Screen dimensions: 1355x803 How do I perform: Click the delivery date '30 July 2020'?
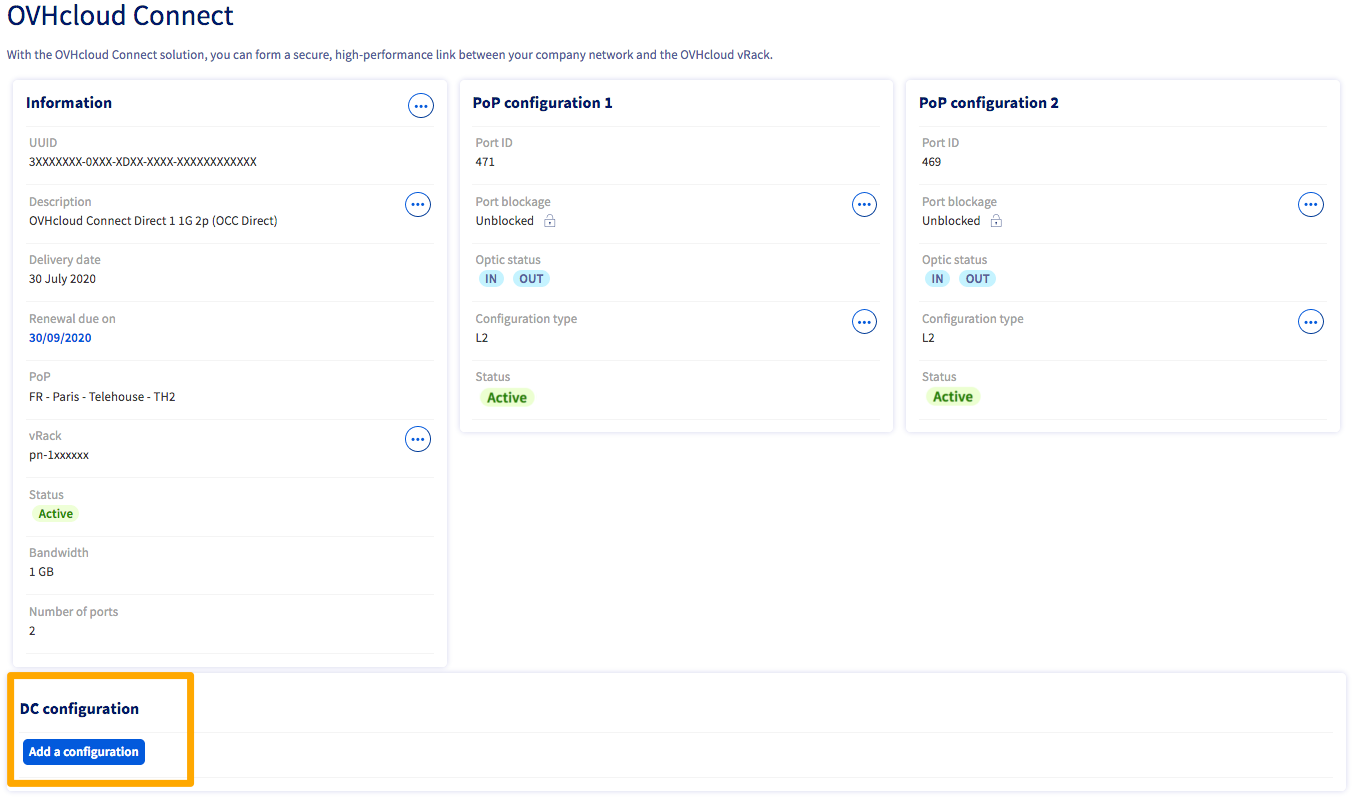coord(63,279)
